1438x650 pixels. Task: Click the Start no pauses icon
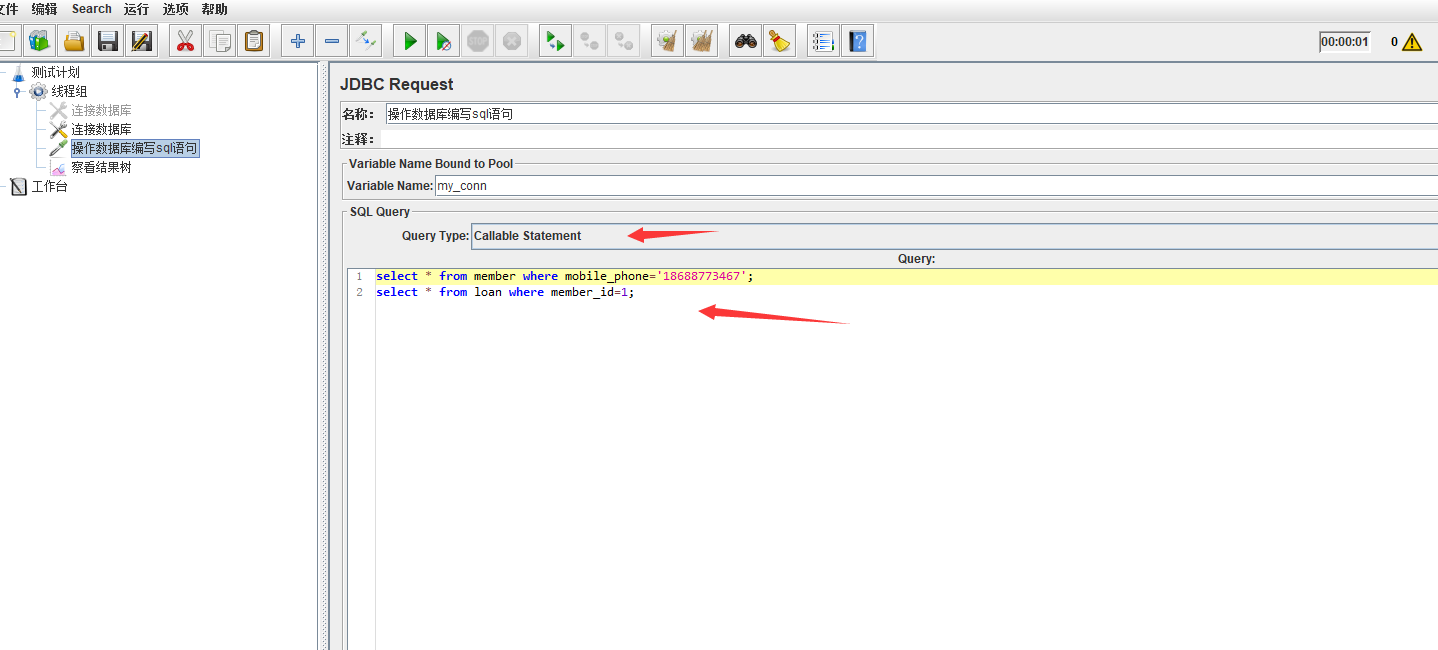coord(443,41)
